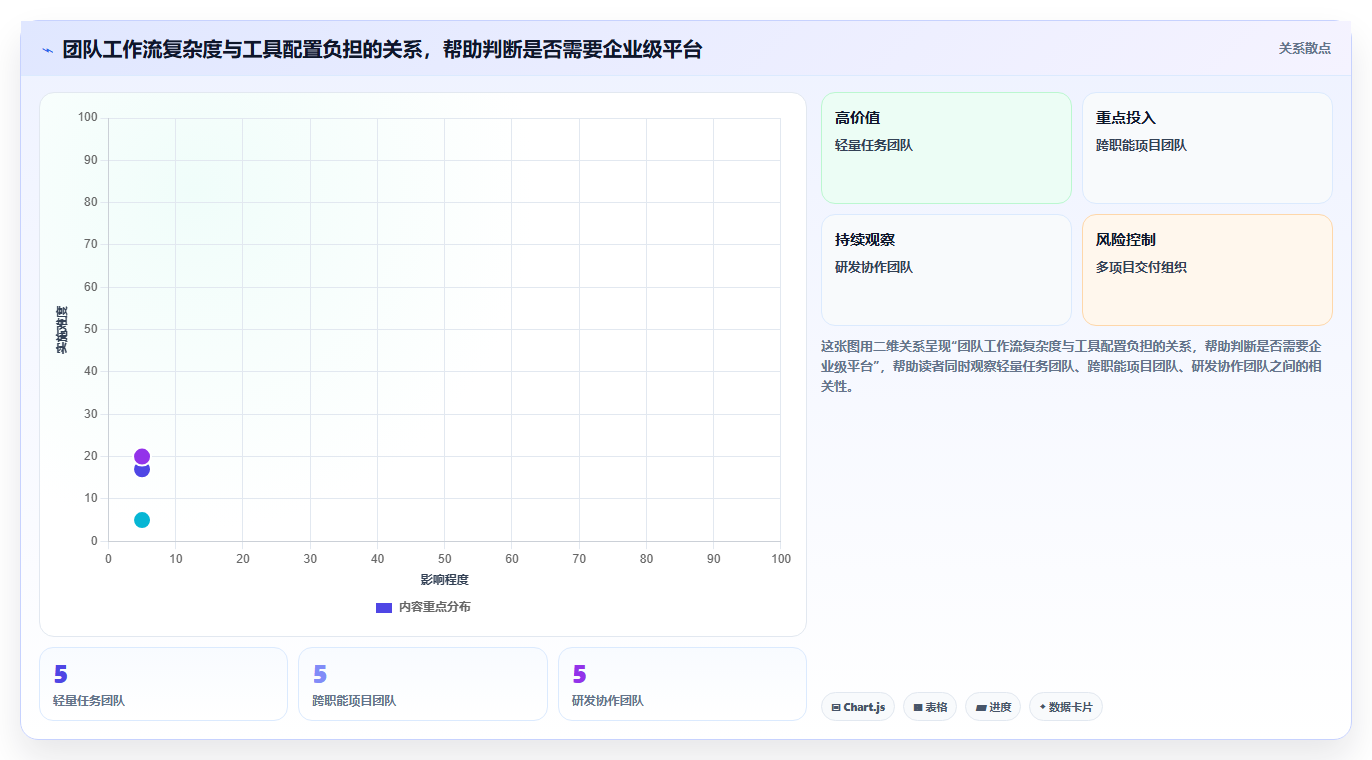Select the cyan scatter point at 5

142,520
